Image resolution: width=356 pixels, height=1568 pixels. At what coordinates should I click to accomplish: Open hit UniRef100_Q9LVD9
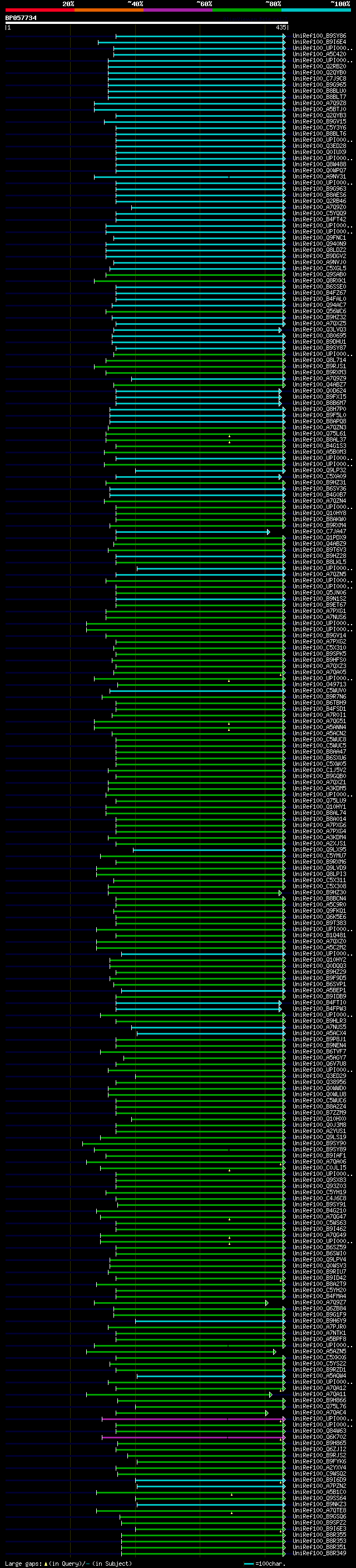tap(319, 867)
